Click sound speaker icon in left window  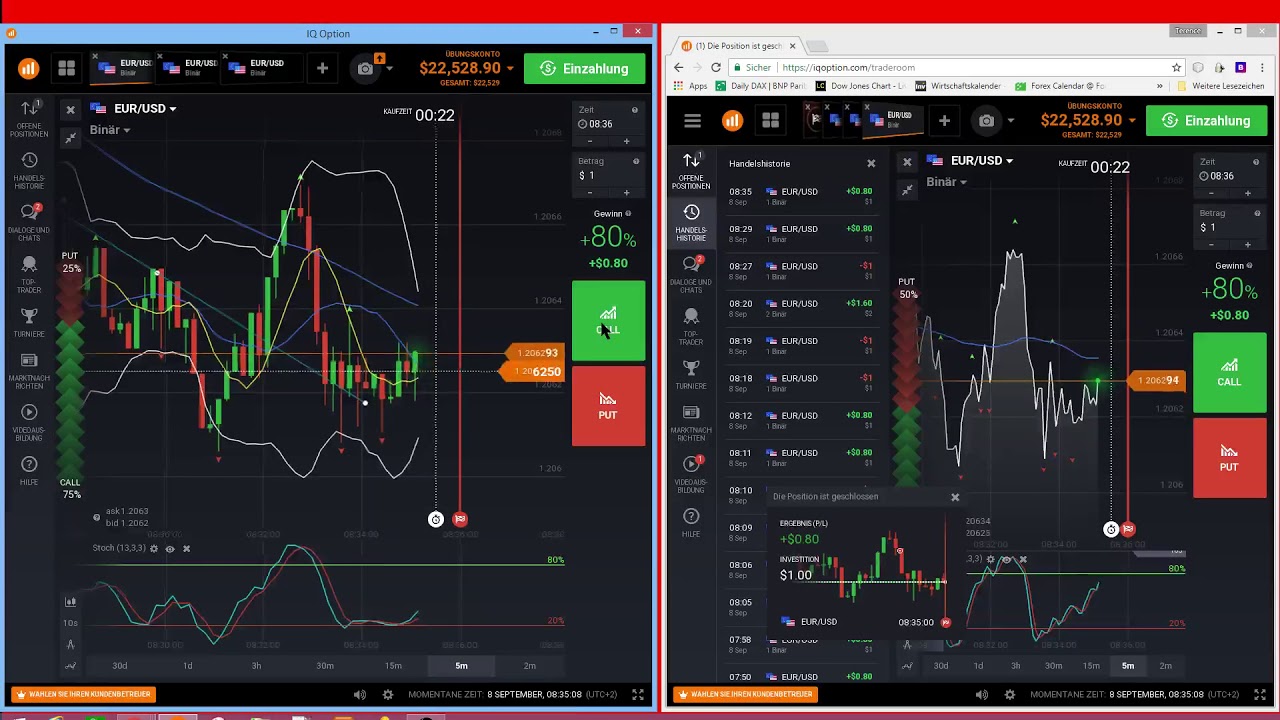coord(360,694)
